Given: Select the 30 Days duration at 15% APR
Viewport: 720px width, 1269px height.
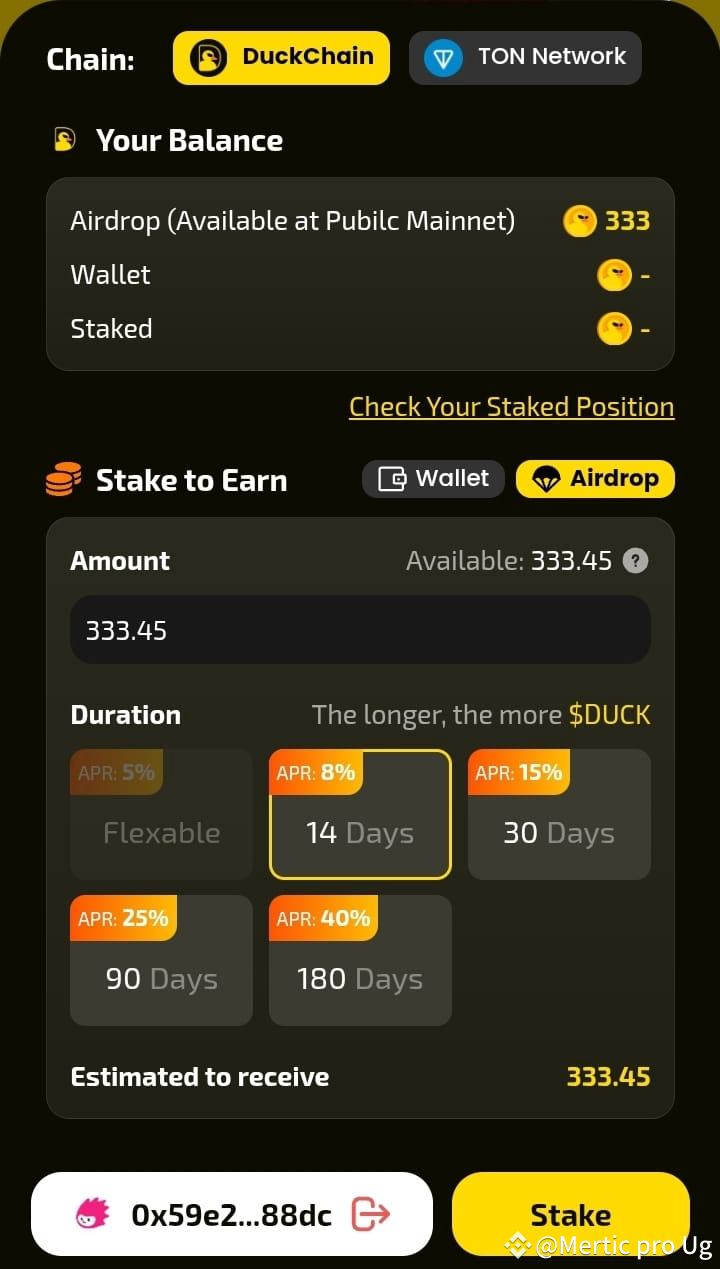Looking at the screenshot, I should point(559,814).
